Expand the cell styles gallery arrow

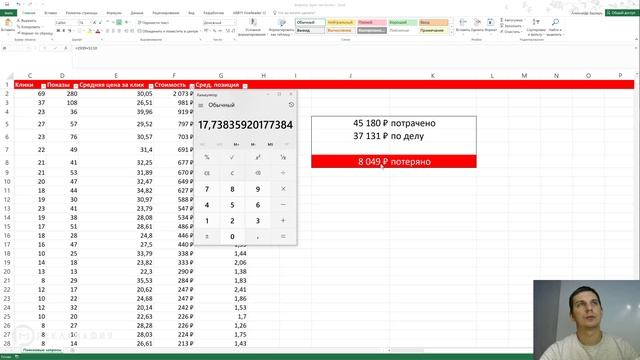pyautogui.click(x=451, y=32)
